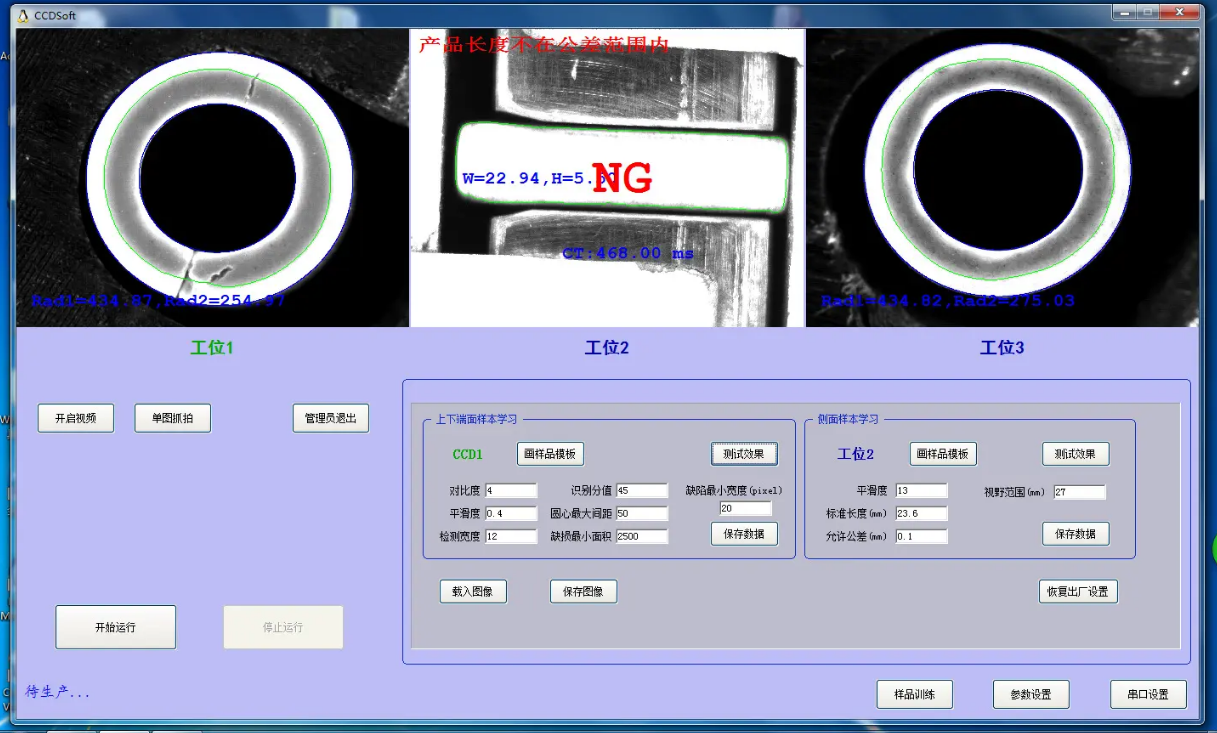Click the CCDSoft title bar icon
The width and height of the screenshot is (1217, 733).
(23, 16)
